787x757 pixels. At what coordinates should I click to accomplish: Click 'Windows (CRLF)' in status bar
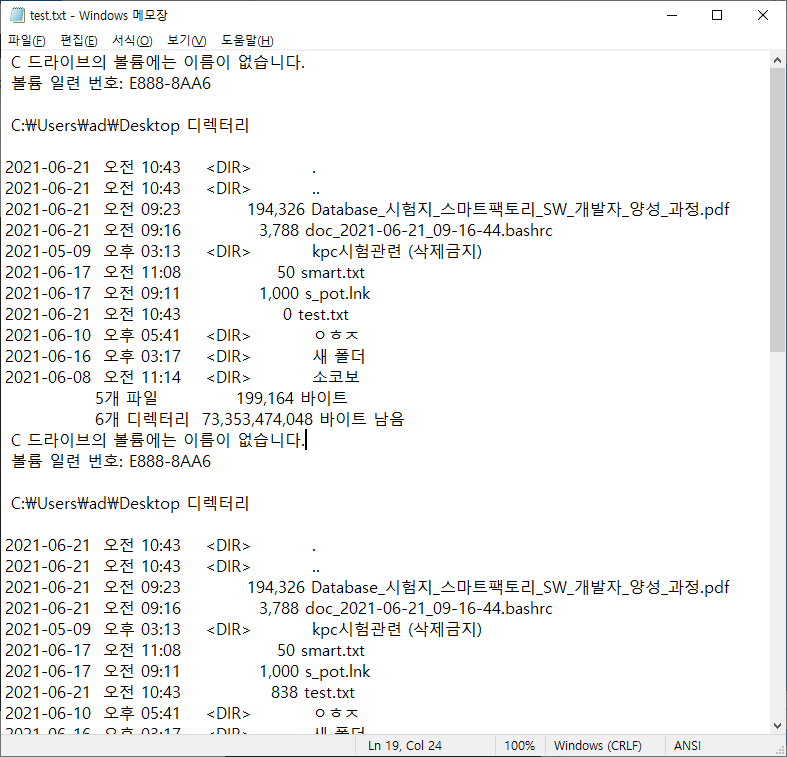pyautogui.click(x=597, y=745)
